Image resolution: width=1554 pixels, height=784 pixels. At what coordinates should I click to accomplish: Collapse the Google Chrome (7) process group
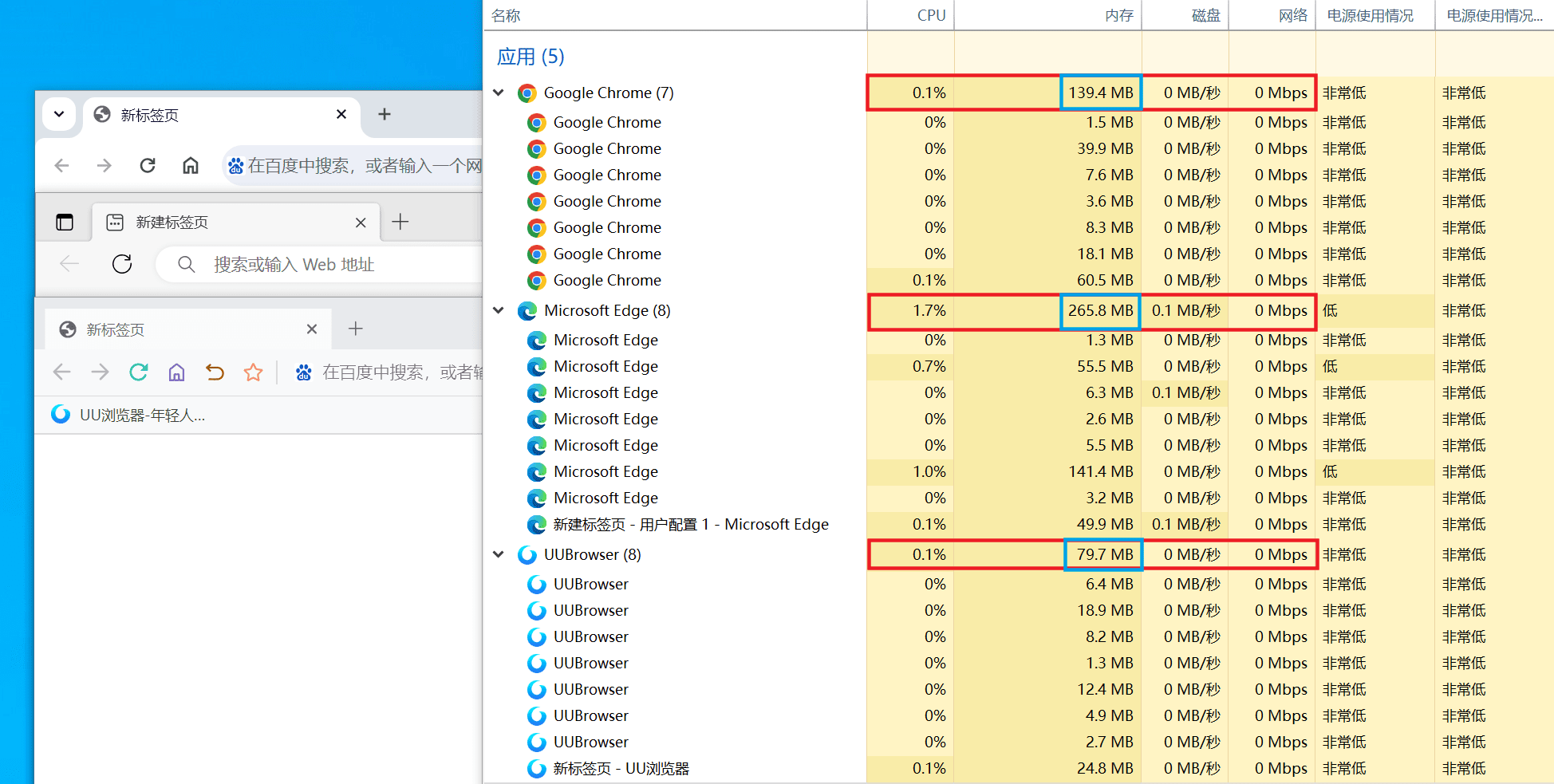[499, 93]
